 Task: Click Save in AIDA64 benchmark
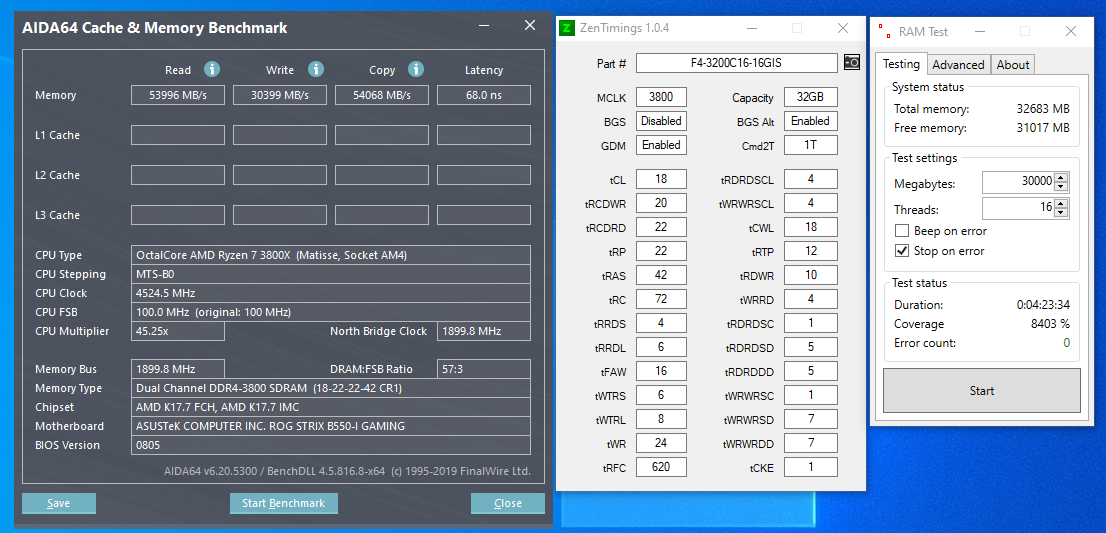click(x=59, y=503)
